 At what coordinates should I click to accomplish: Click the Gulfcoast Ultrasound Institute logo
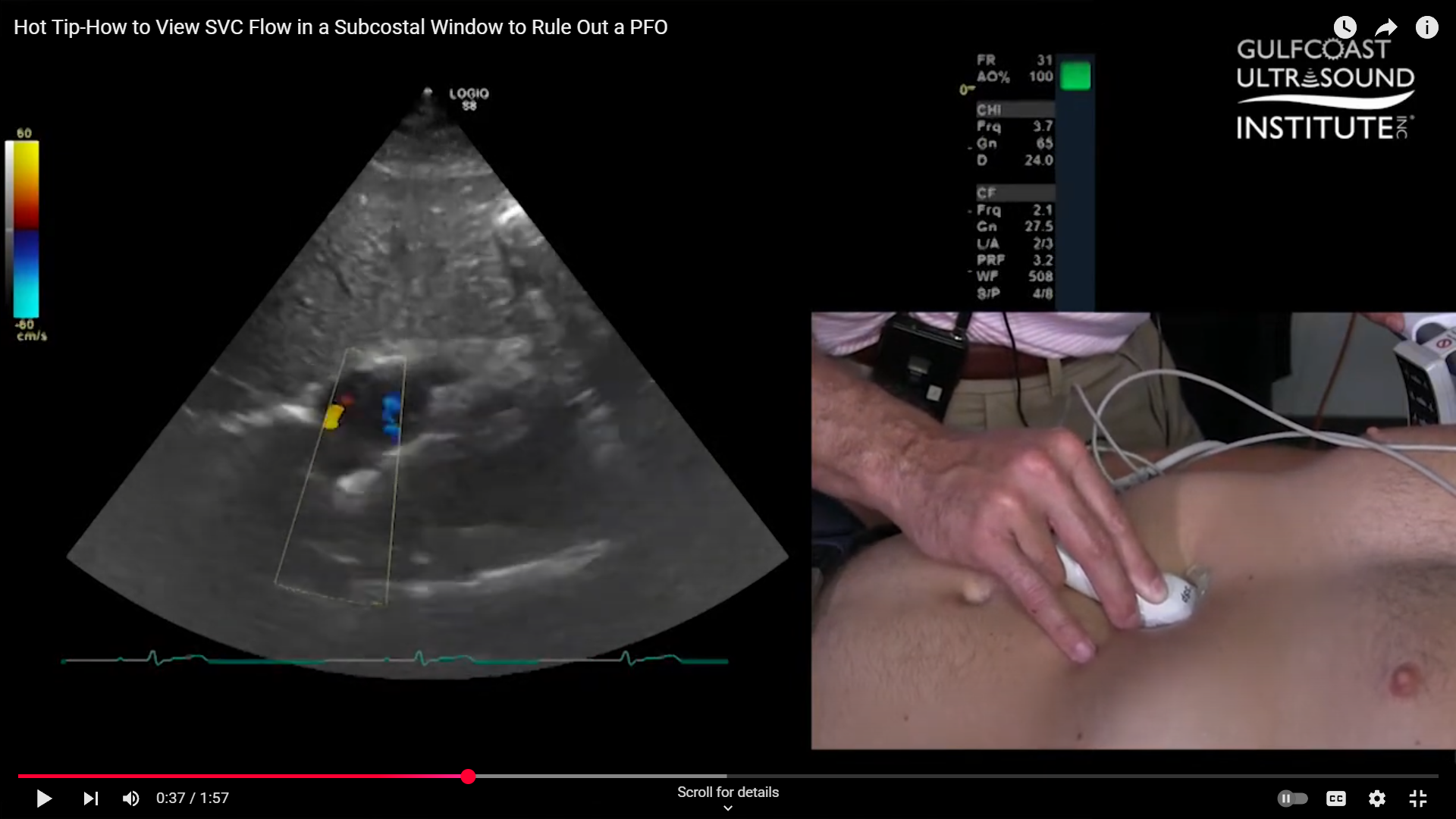point(1325,89)
